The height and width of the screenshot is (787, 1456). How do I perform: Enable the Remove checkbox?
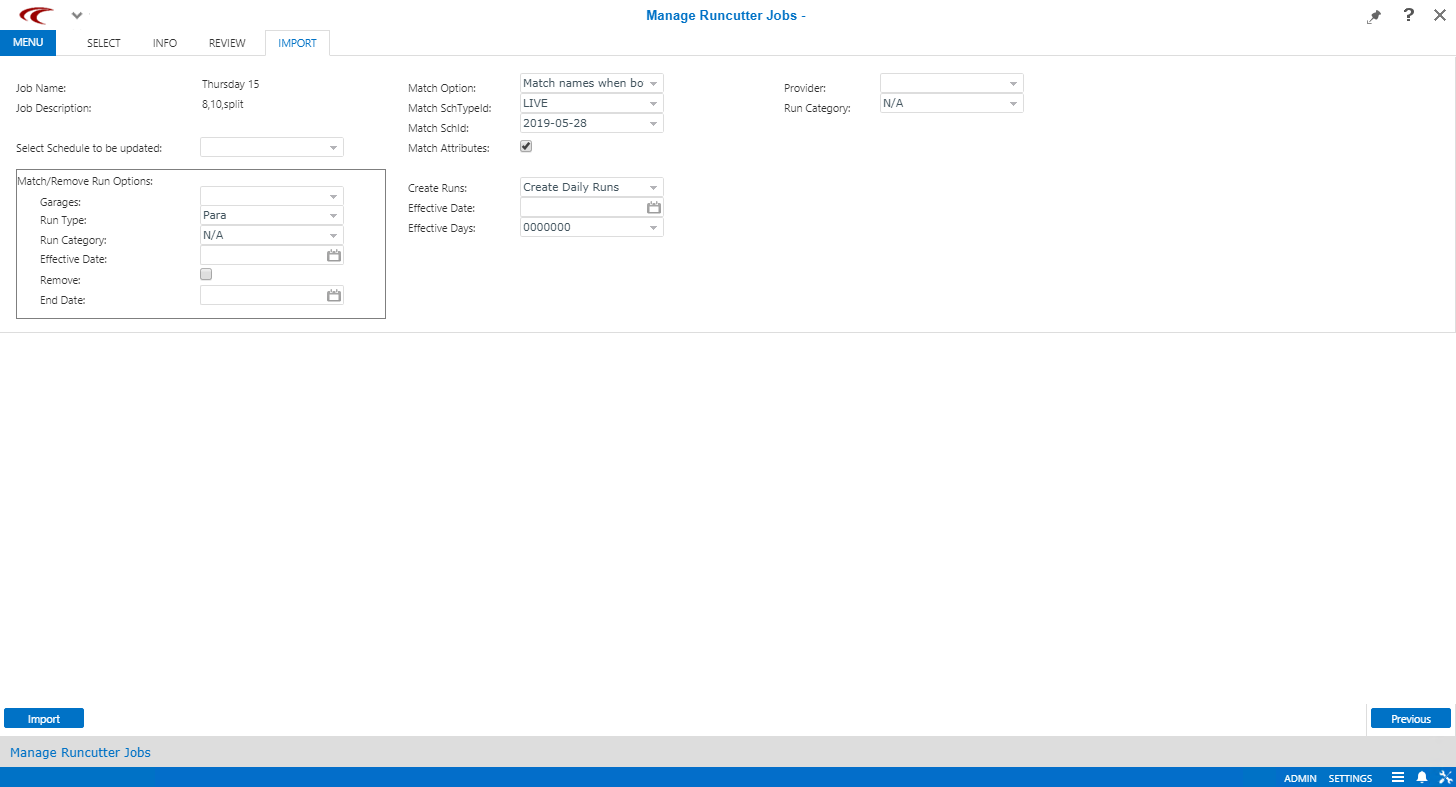(205, 273)
